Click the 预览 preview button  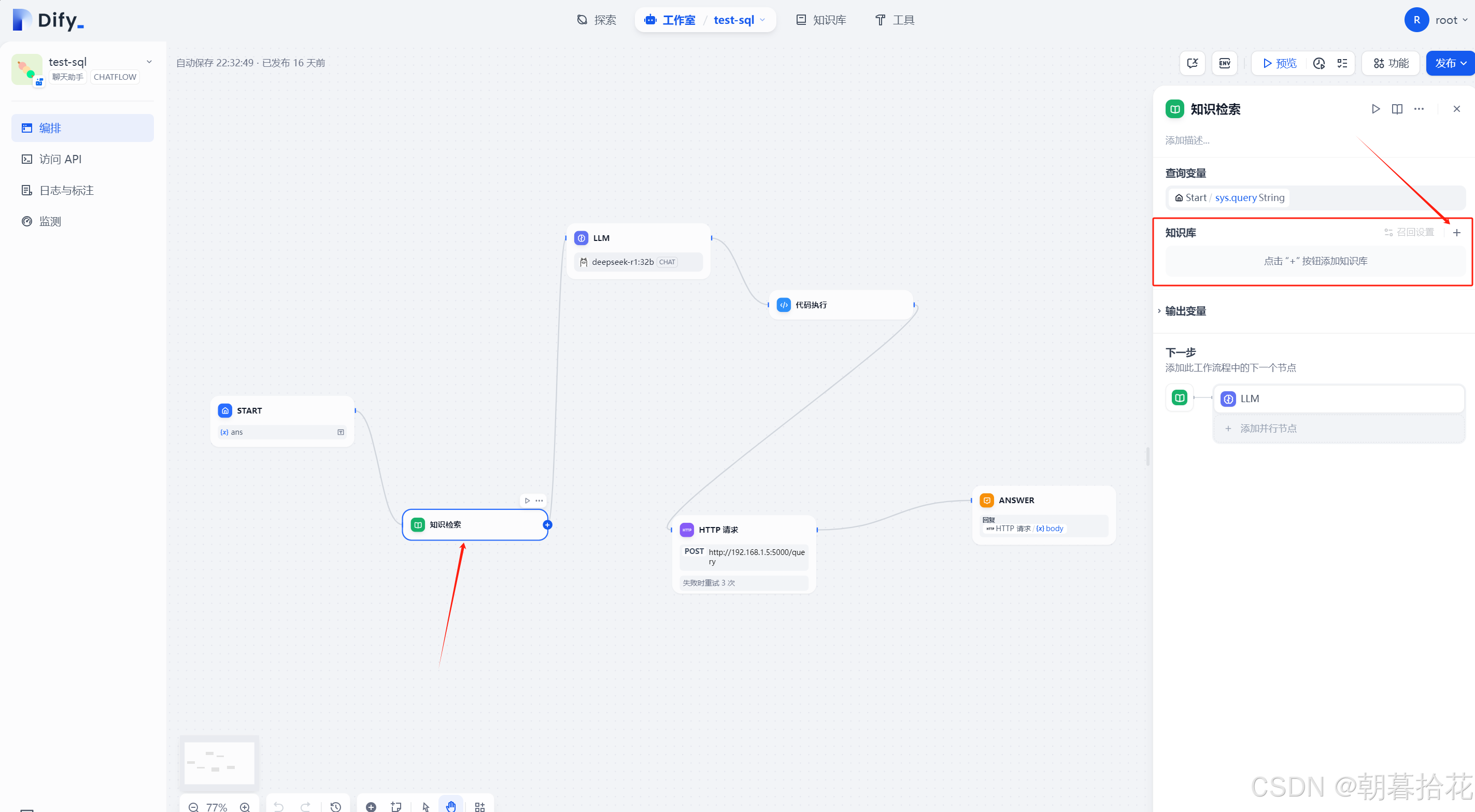[x=1279, y=63]
